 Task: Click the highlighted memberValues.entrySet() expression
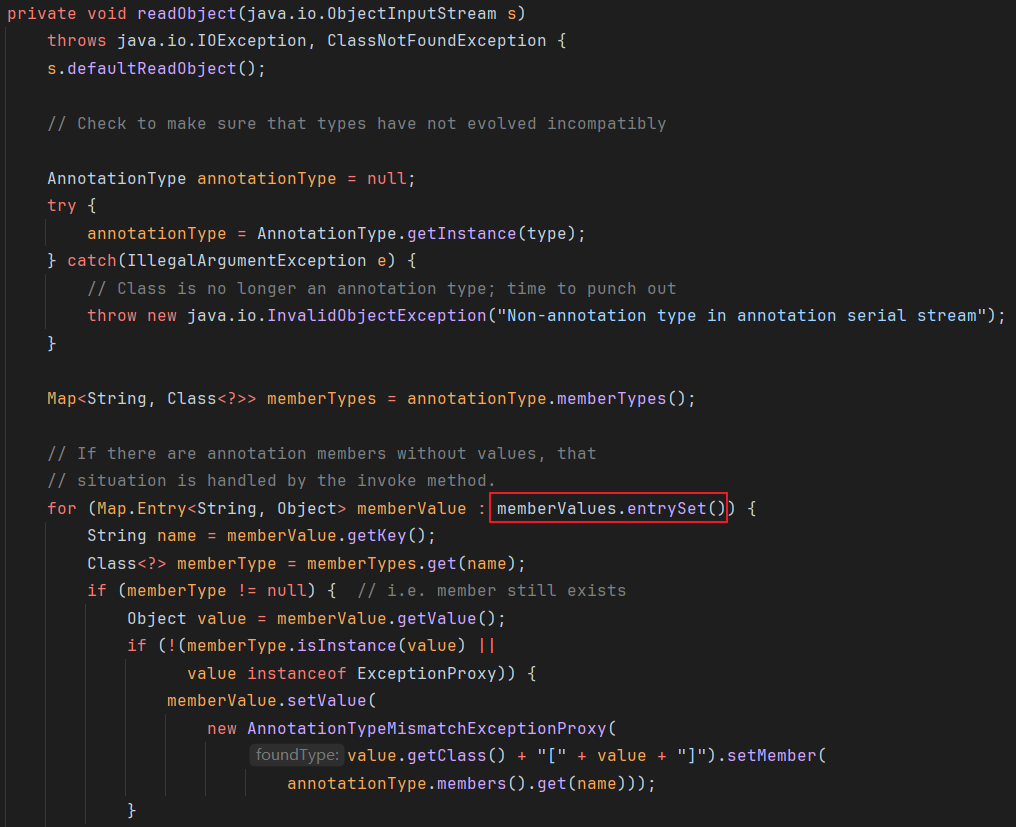click(610, 508)
